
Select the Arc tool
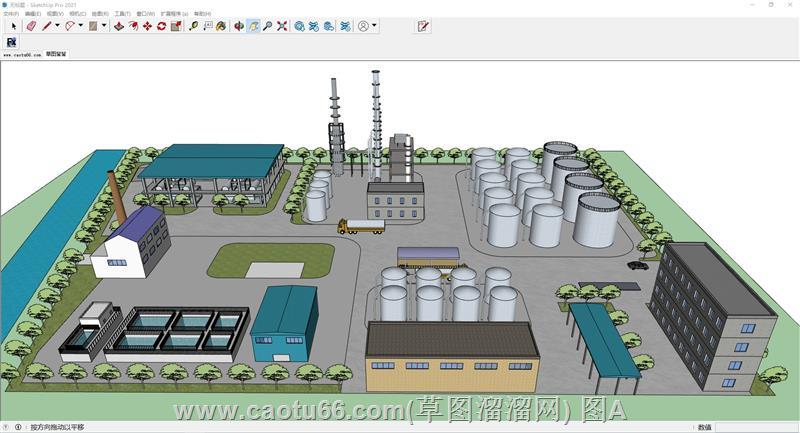[x=70, y=26]
